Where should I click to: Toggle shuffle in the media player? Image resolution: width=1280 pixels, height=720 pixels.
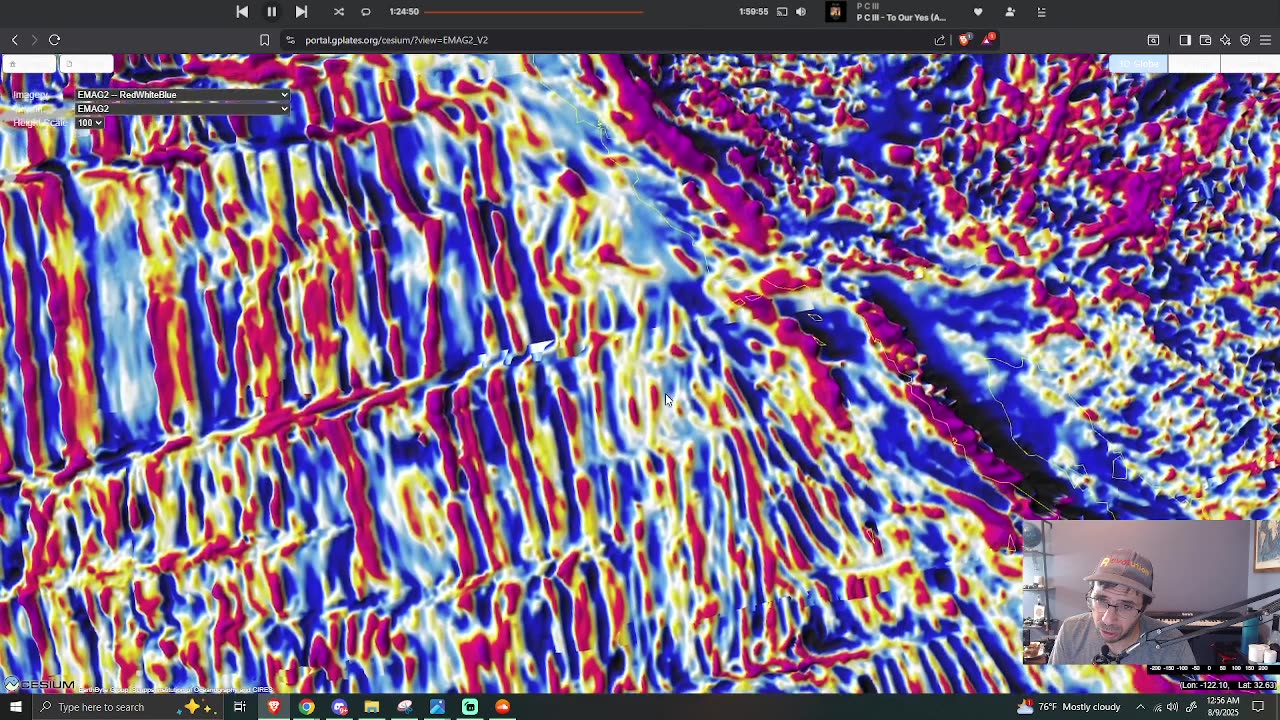(339, 12)
